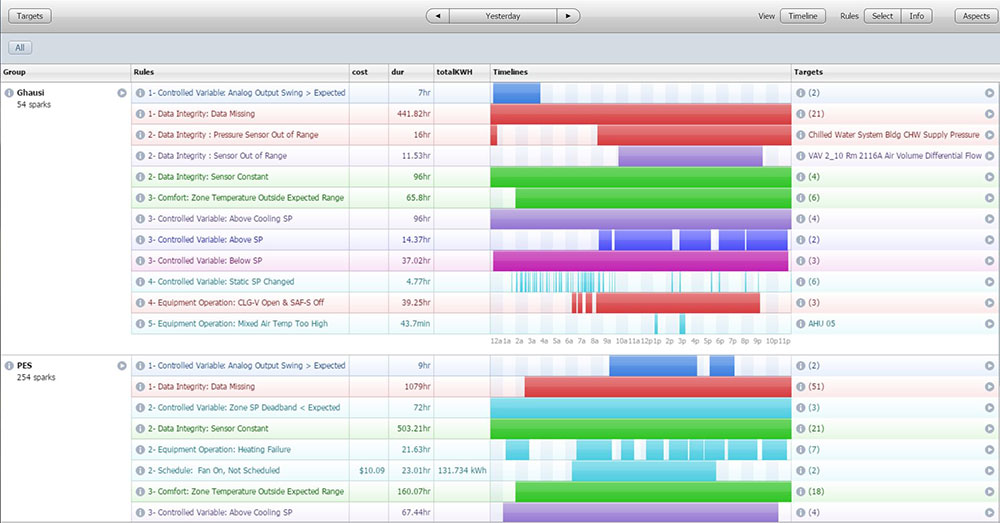This screenshot has height=523, width=1000.
Task: Open the info icon for Ghausi Data Missing rule
Action: pos(140,114)
